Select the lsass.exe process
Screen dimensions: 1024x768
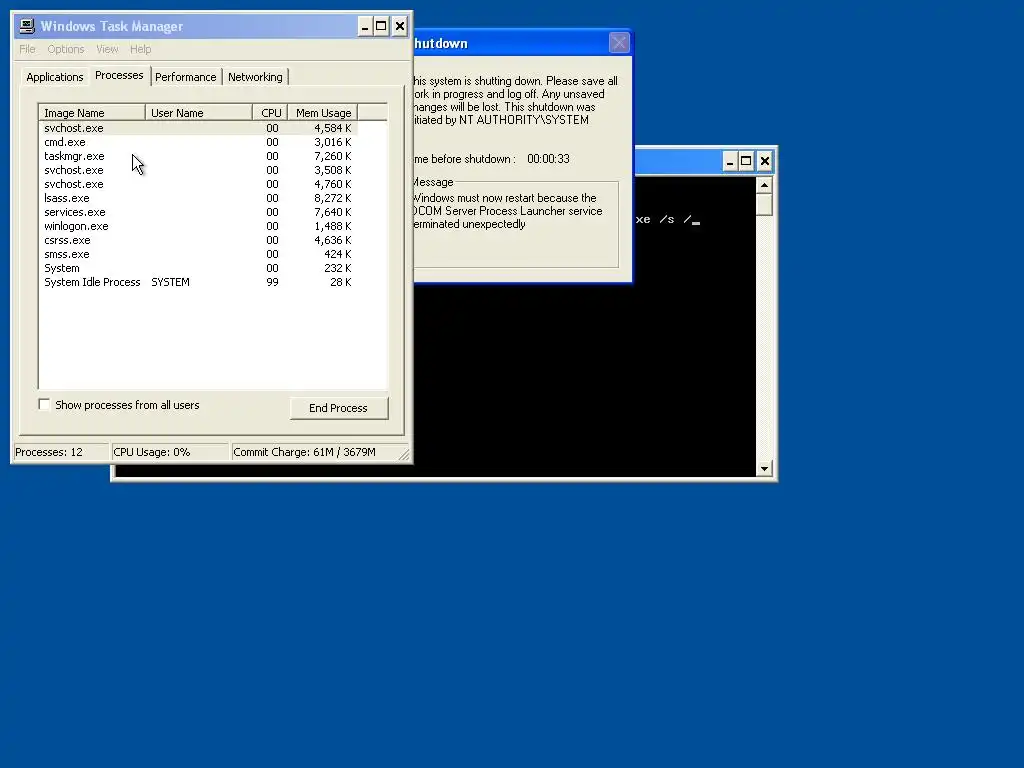[x=199, y=198]
